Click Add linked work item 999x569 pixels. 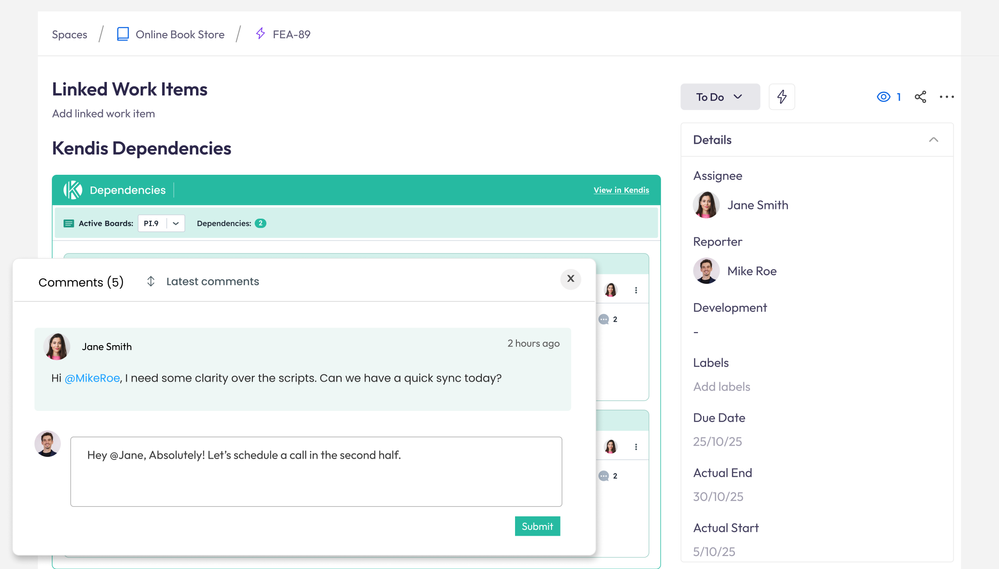pyautogui.click(x=103, y=113)
